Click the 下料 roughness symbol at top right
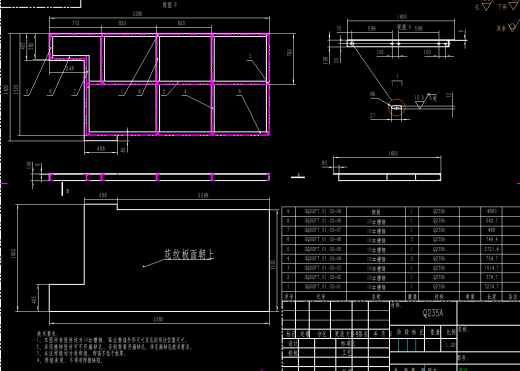The height and width of the screenshot is (371, 520). (x=508, y=7)
